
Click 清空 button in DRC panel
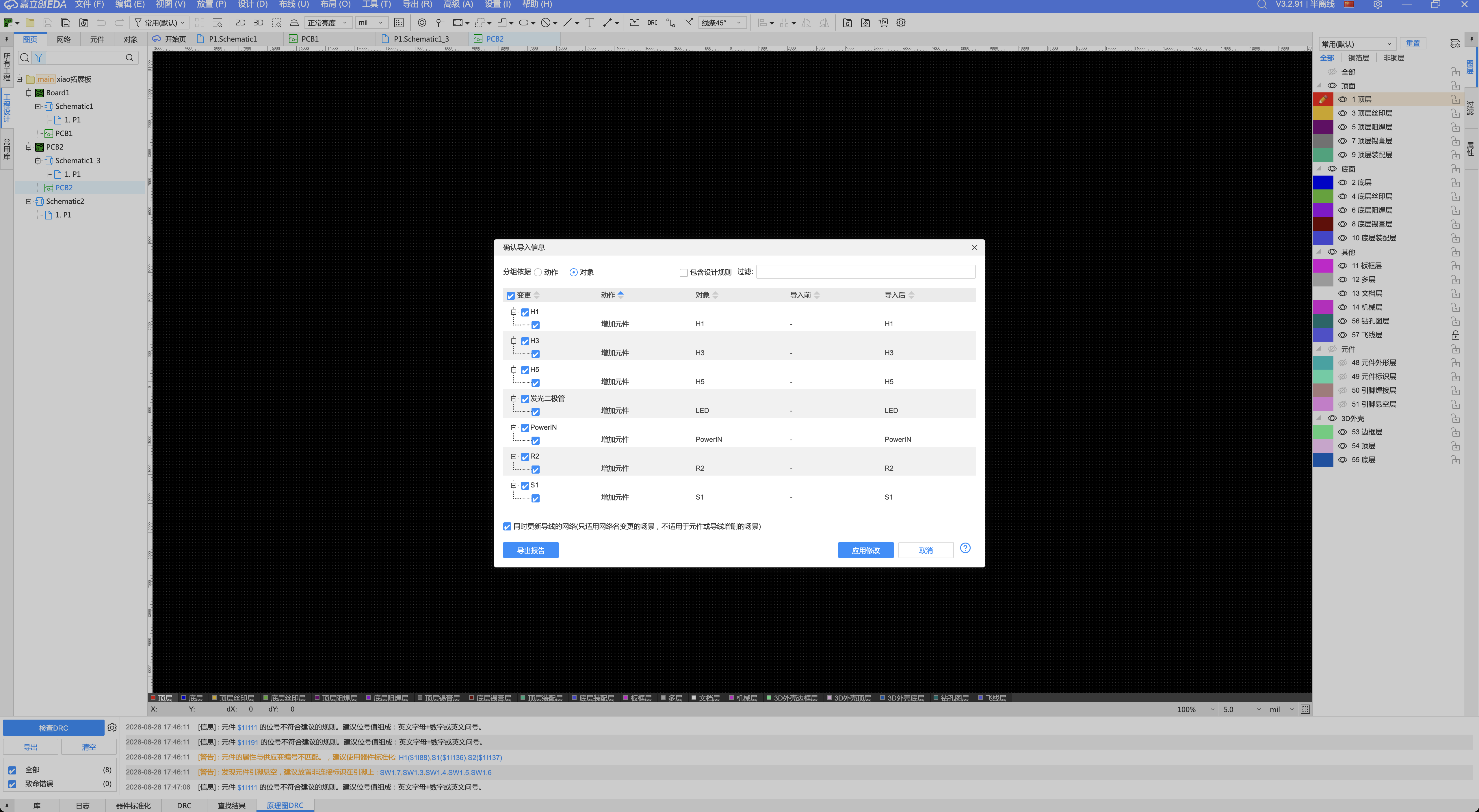pyautogui.click(x=88, y=747)
